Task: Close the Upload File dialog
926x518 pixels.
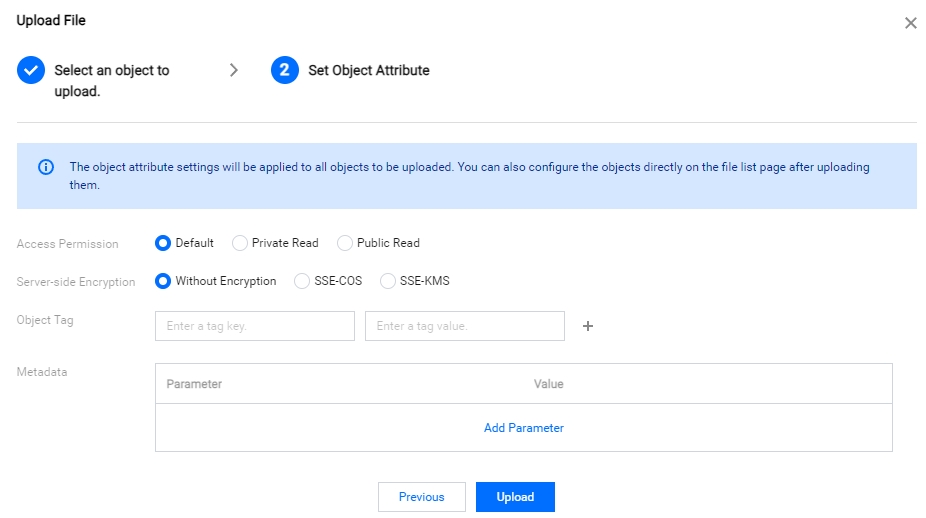Action: pos(910,23)
